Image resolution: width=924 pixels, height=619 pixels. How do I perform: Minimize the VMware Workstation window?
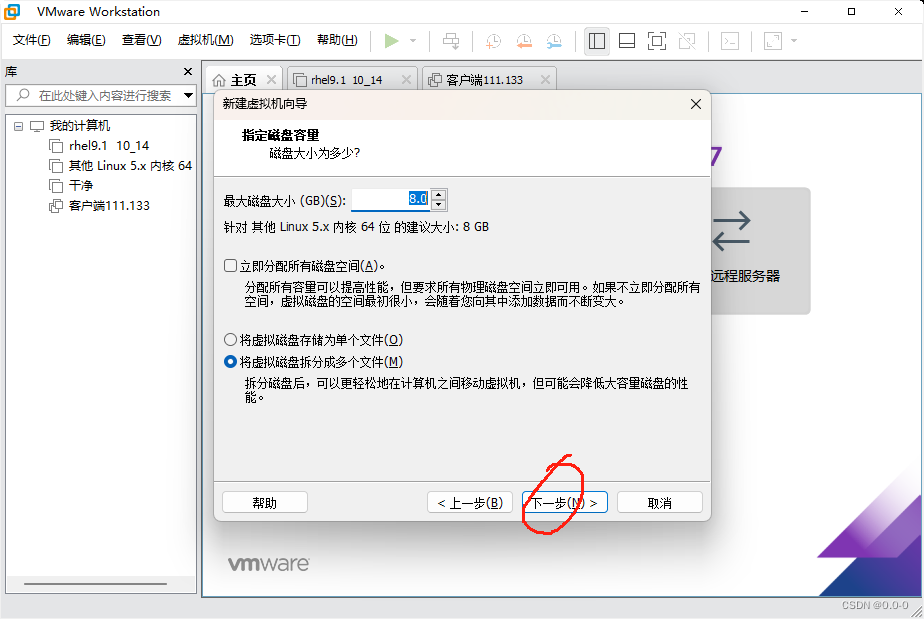pyautogui.click(x=804, y=11)
